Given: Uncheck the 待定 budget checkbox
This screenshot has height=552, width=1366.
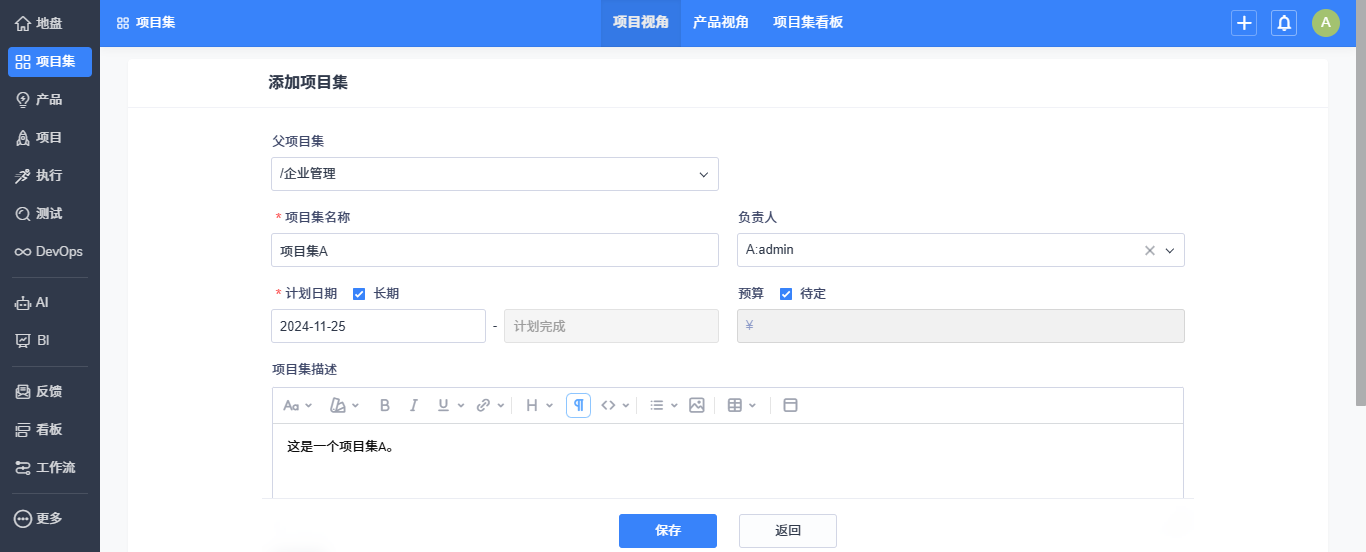Looking at the screenshot, I should coord(786,294).
